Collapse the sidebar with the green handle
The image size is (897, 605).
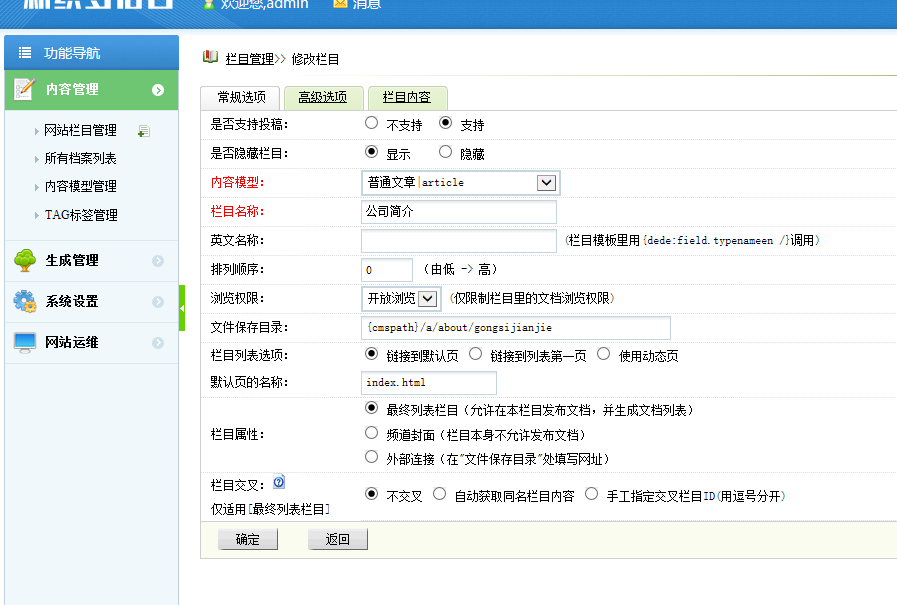[x=182, y=308]
